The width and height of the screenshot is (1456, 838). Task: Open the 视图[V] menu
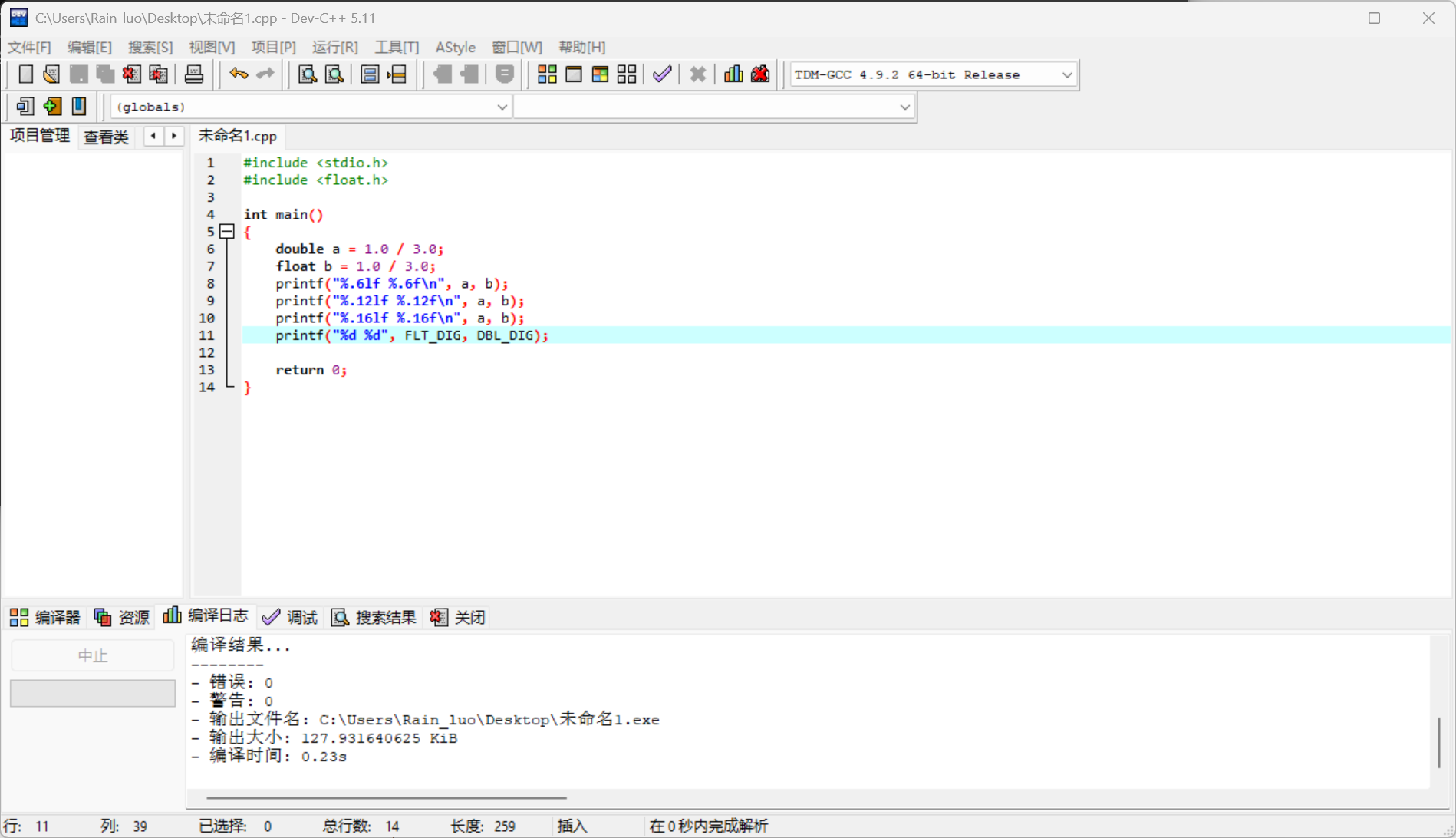[x=212, y=47]
